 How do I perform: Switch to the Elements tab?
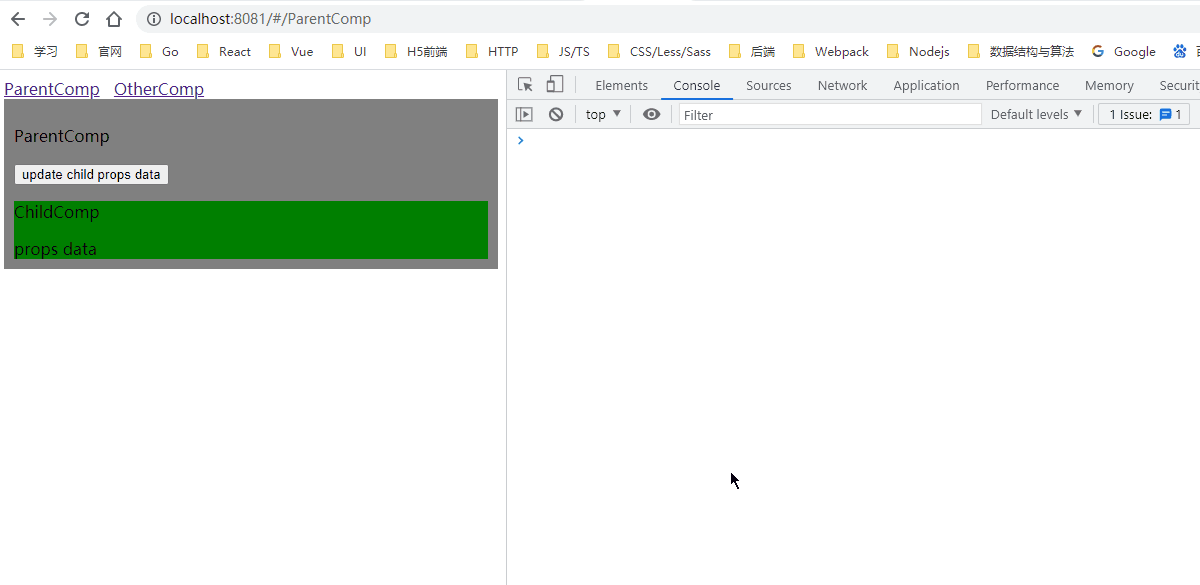click(621, 86)
